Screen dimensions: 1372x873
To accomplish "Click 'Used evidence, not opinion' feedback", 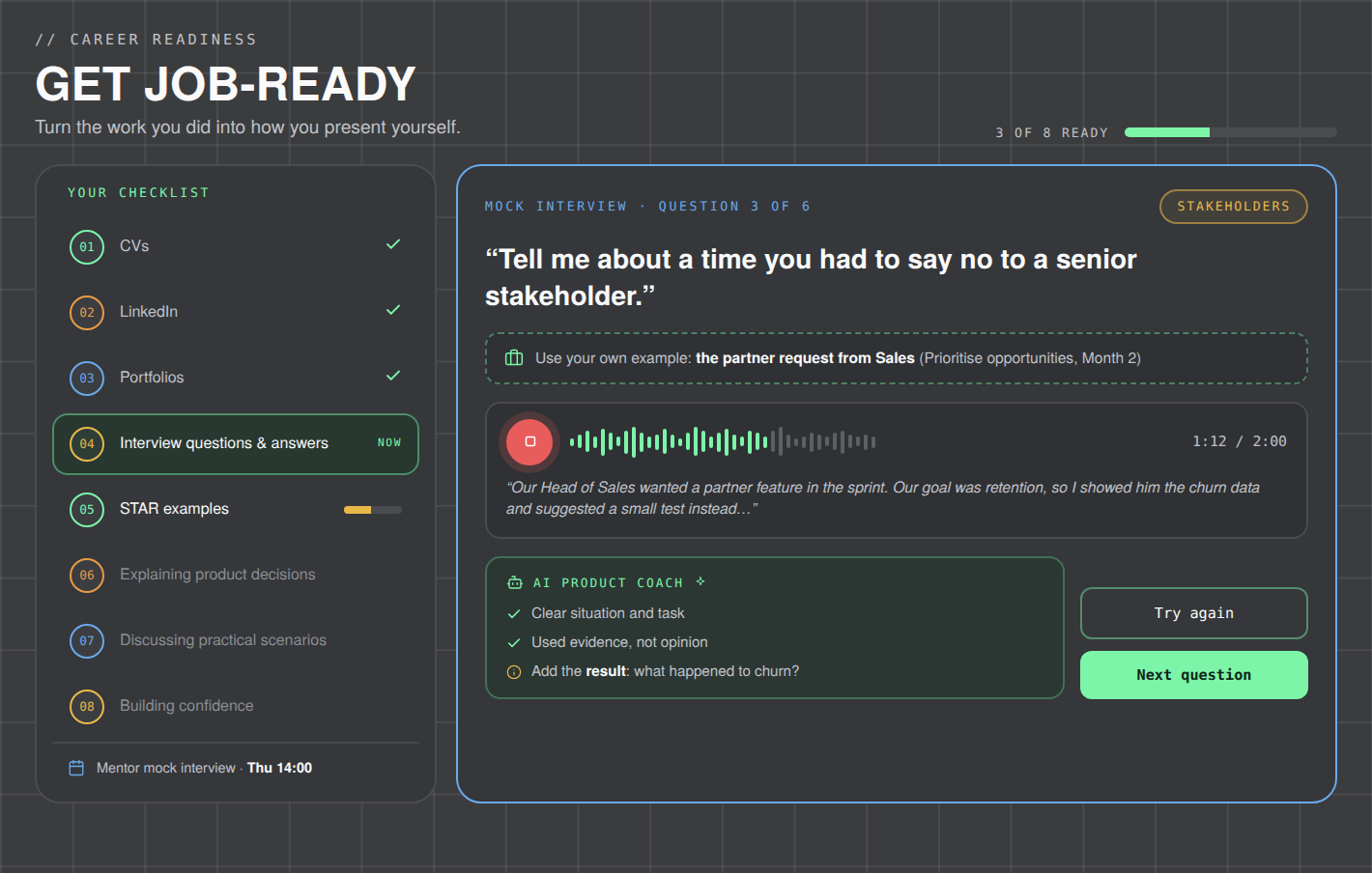I will (x=619, y=642).
